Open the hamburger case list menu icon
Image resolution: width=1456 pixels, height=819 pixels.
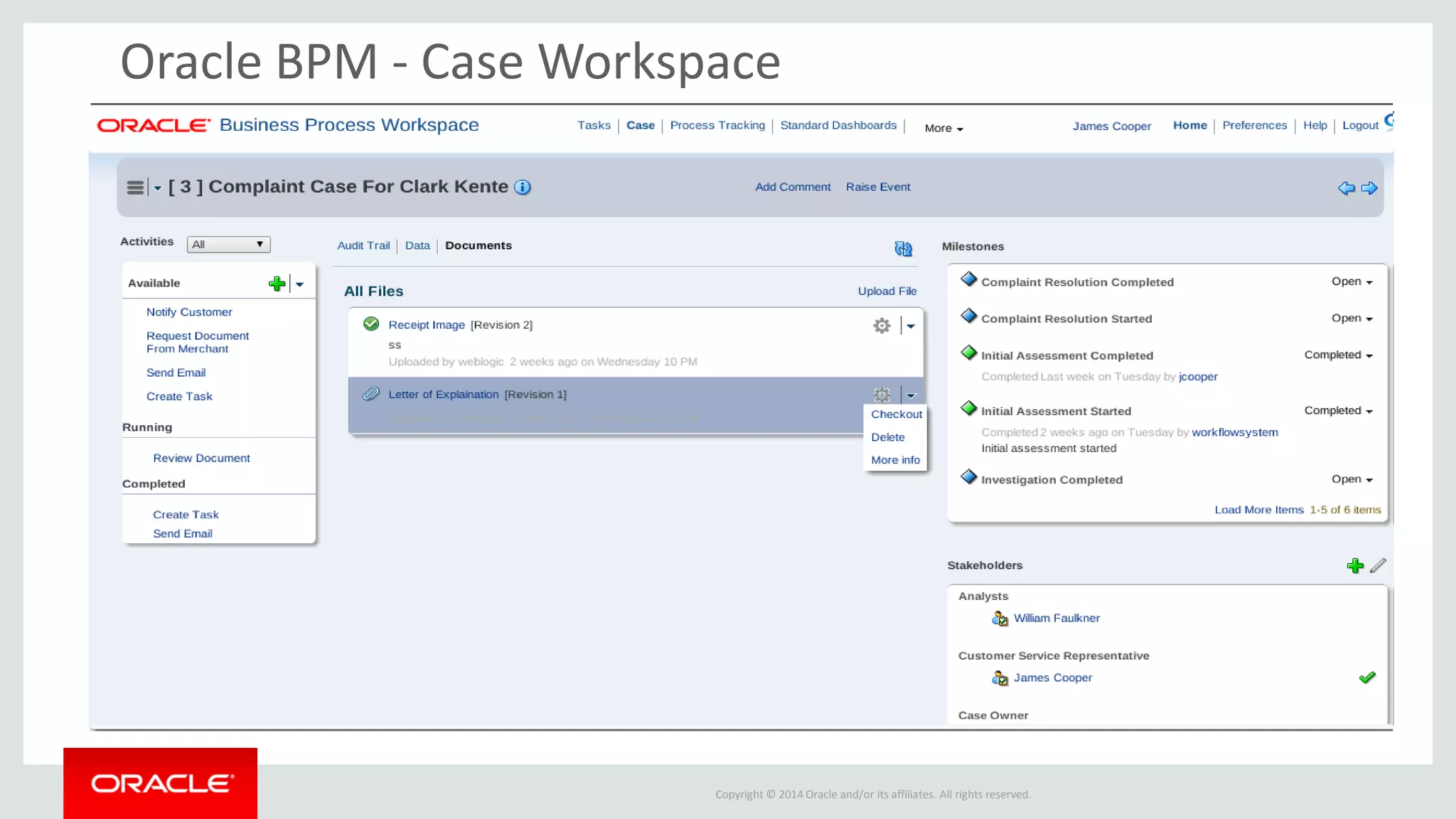[x=135, y=188]
